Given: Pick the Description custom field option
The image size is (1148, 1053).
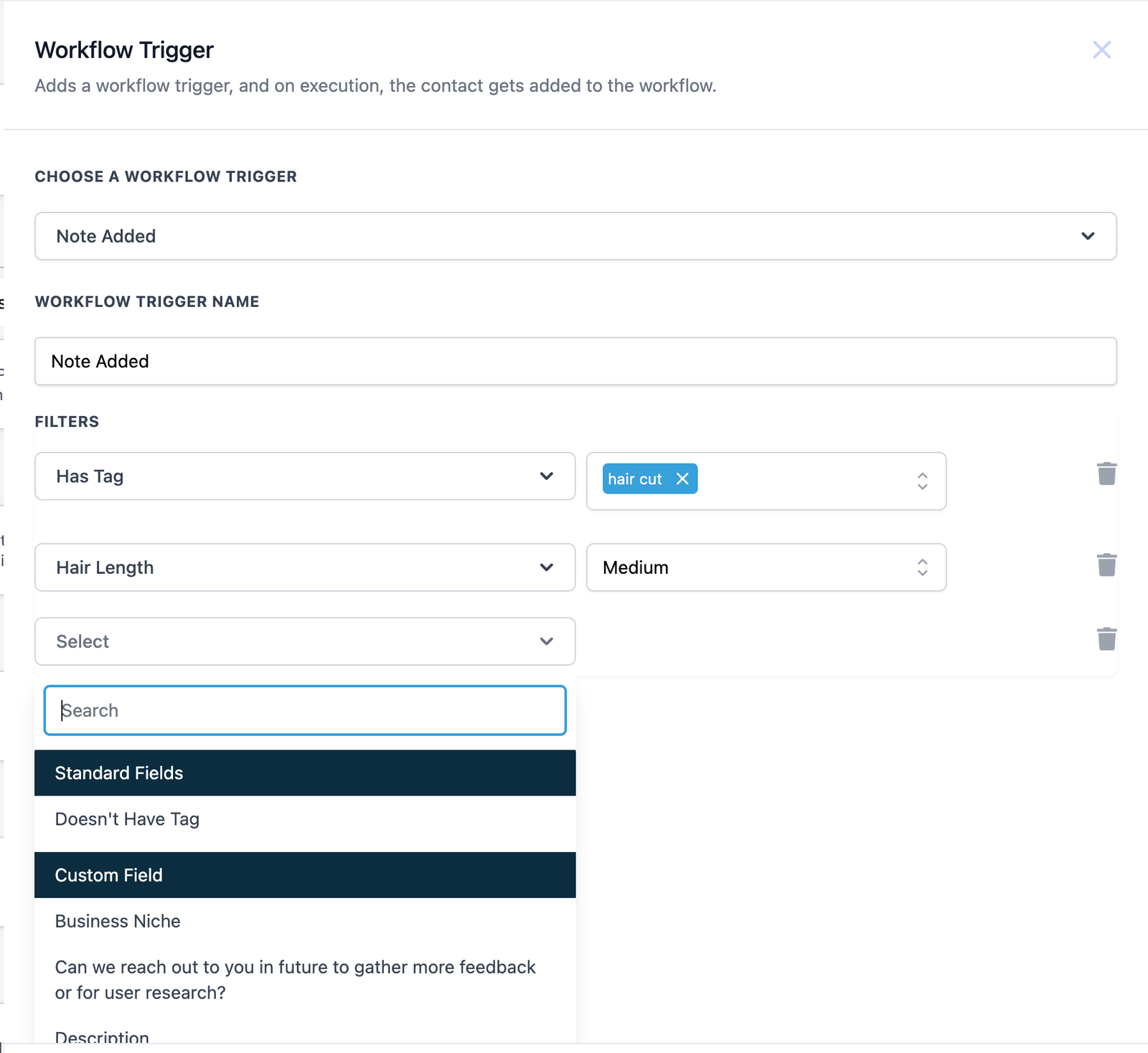Looking at the screenshot, I should pos(102,1037).
